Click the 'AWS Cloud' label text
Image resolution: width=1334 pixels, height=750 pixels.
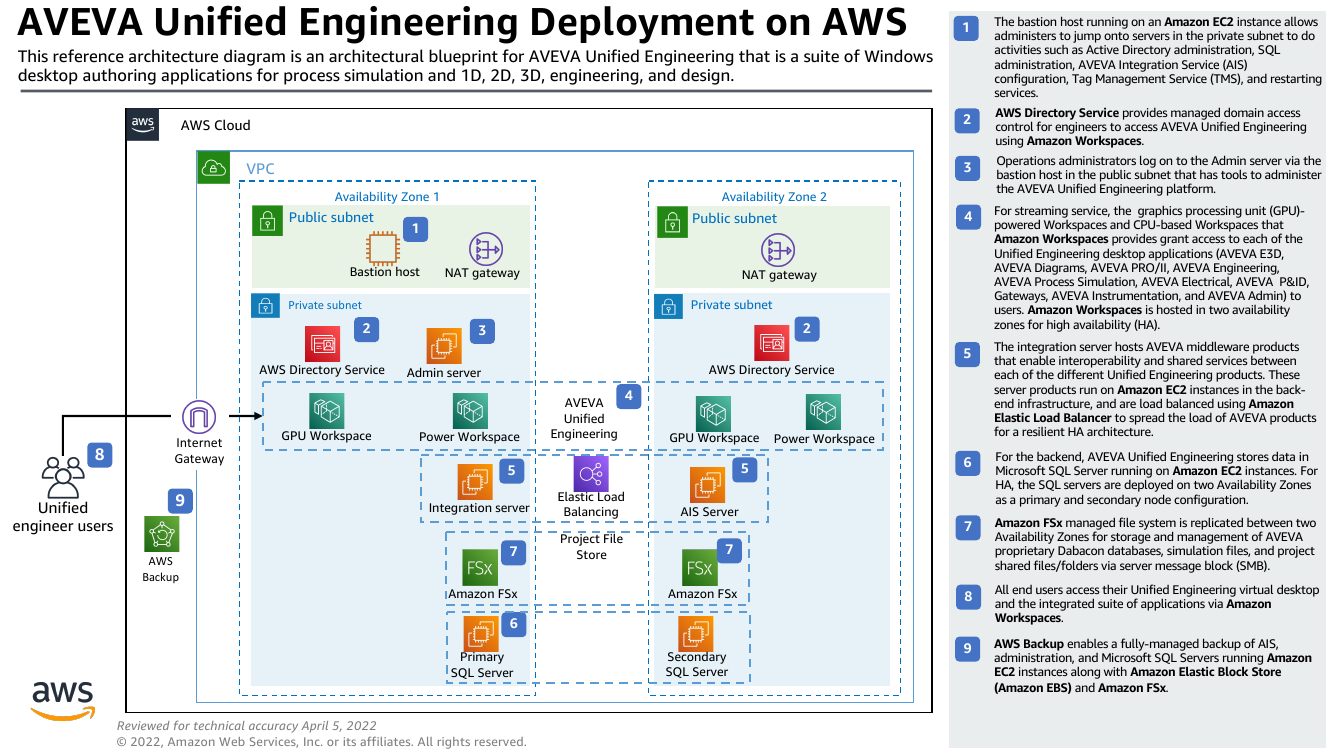pos(215,125)
